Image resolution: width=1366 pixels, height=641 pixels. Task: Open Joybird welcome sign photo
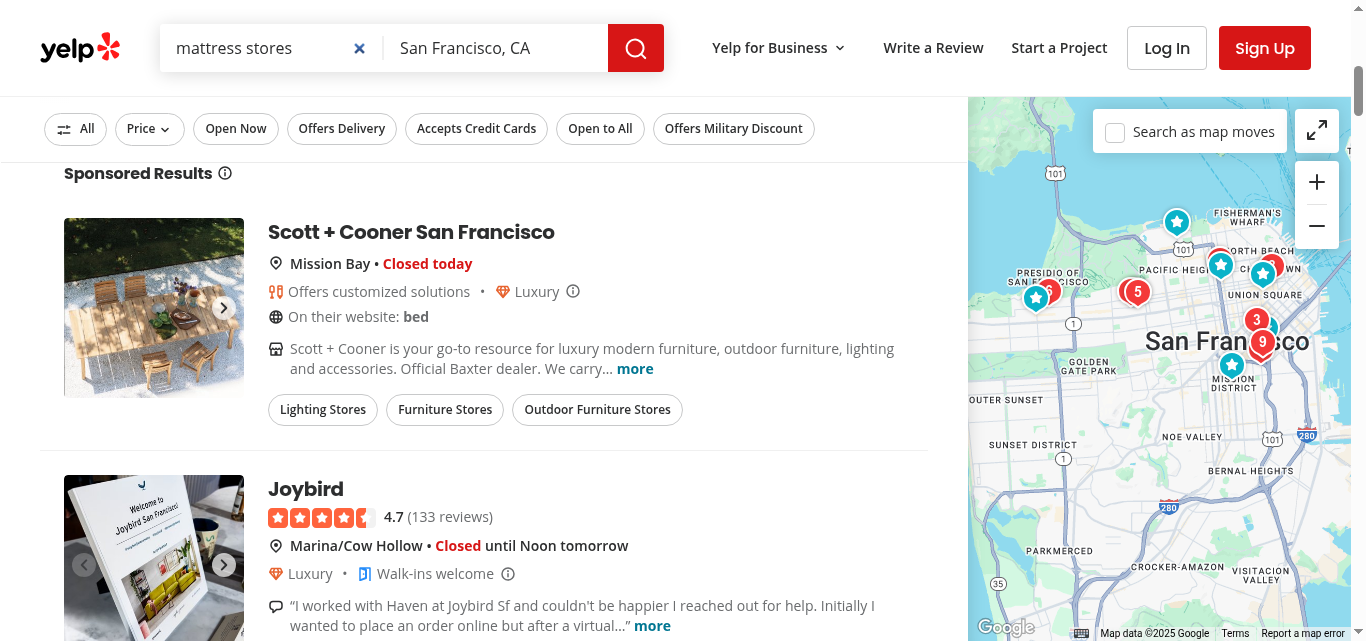(154, 558)
